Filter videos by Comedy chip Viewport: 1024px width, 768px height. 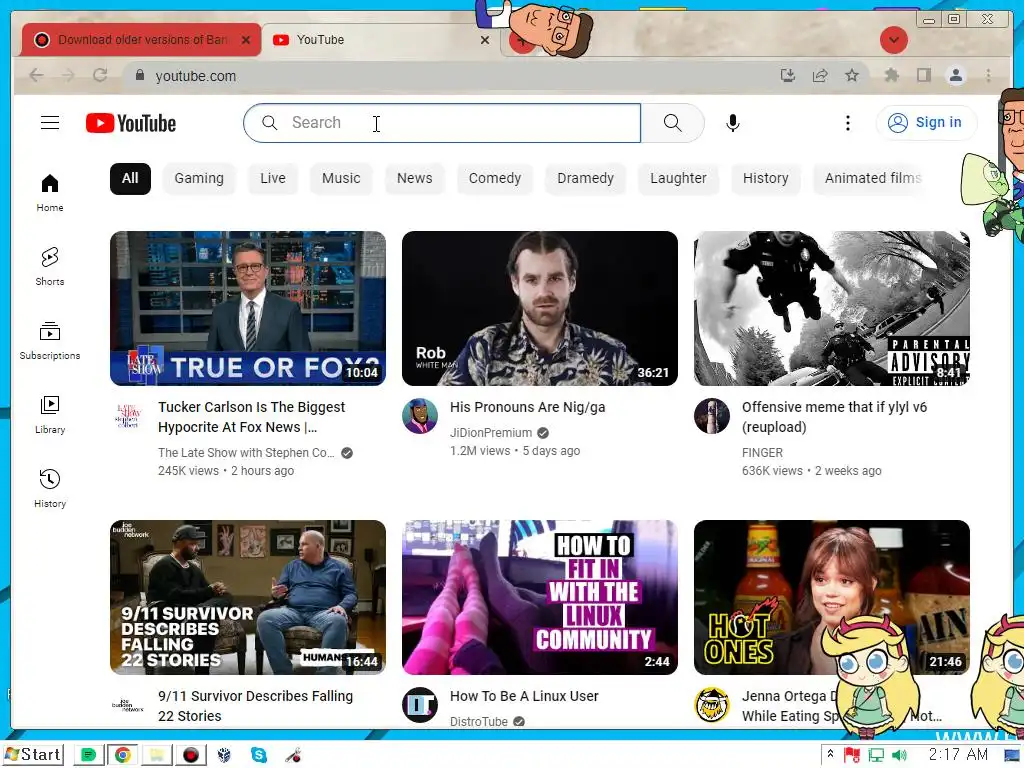click(494, 178)
